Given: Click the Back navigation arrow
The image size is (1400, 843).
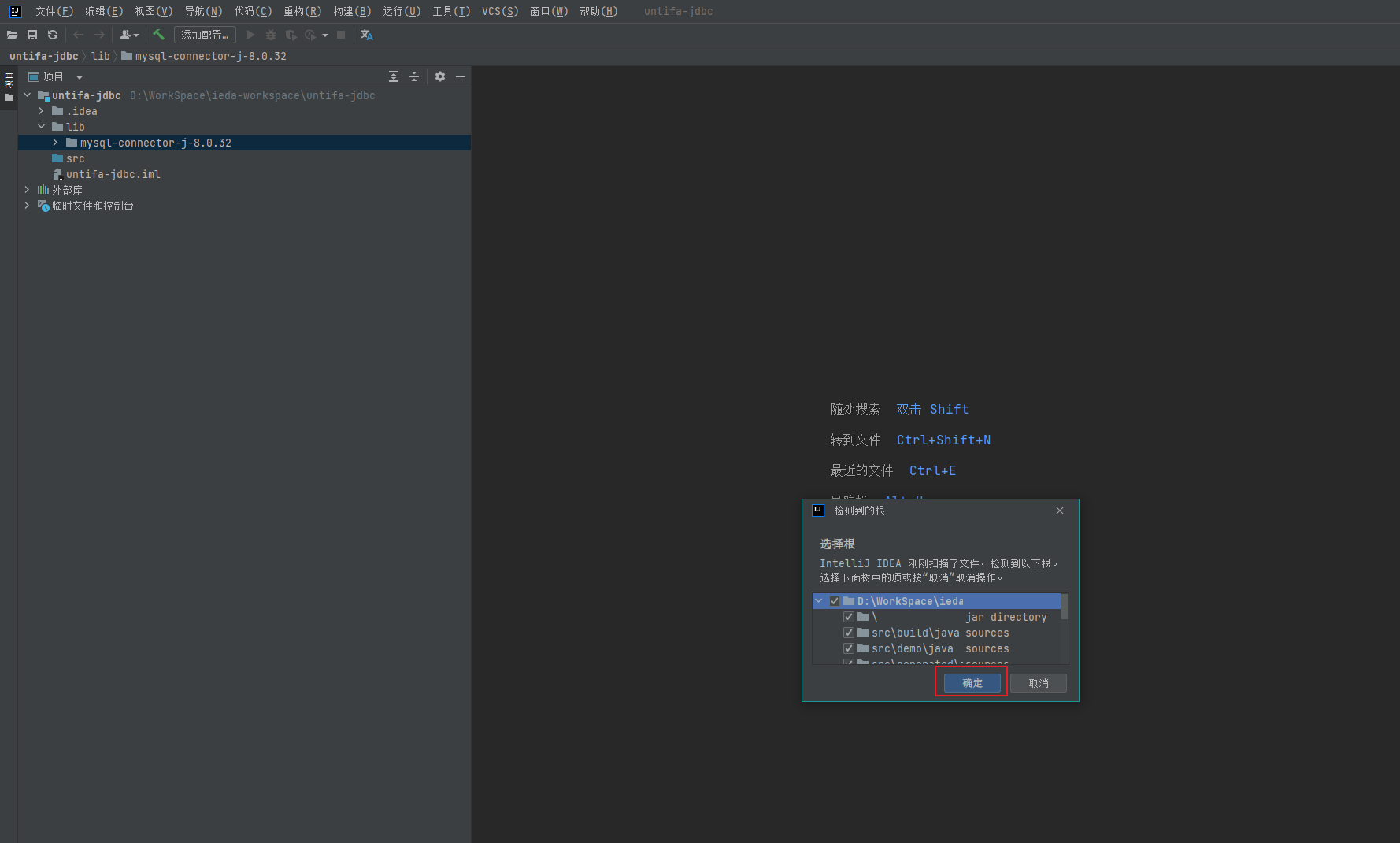Looking at the screenshot, I should pos(78,35).
